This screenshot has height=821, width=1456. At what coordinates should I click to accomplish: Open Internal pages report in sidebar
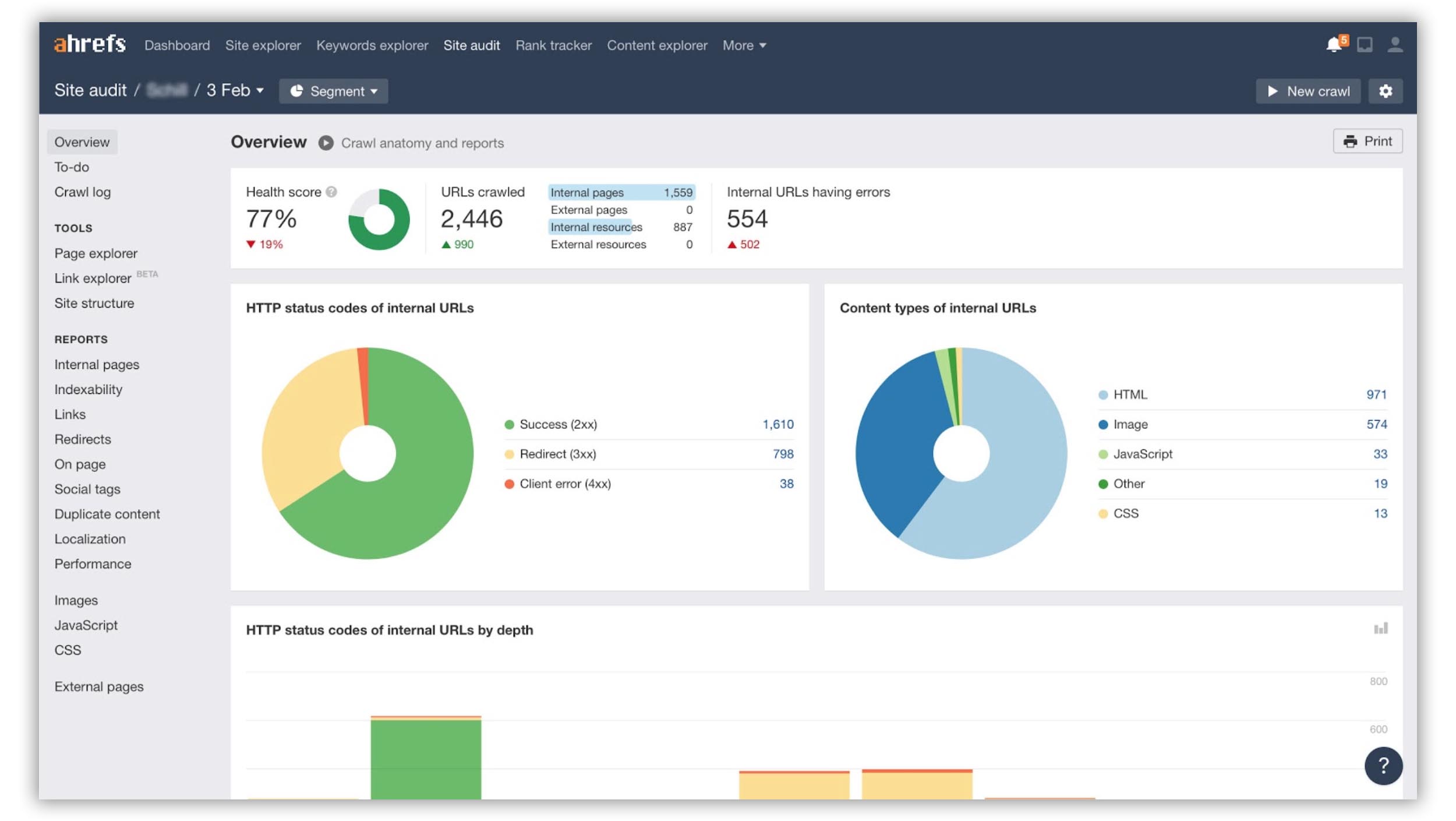coord(97,365)
